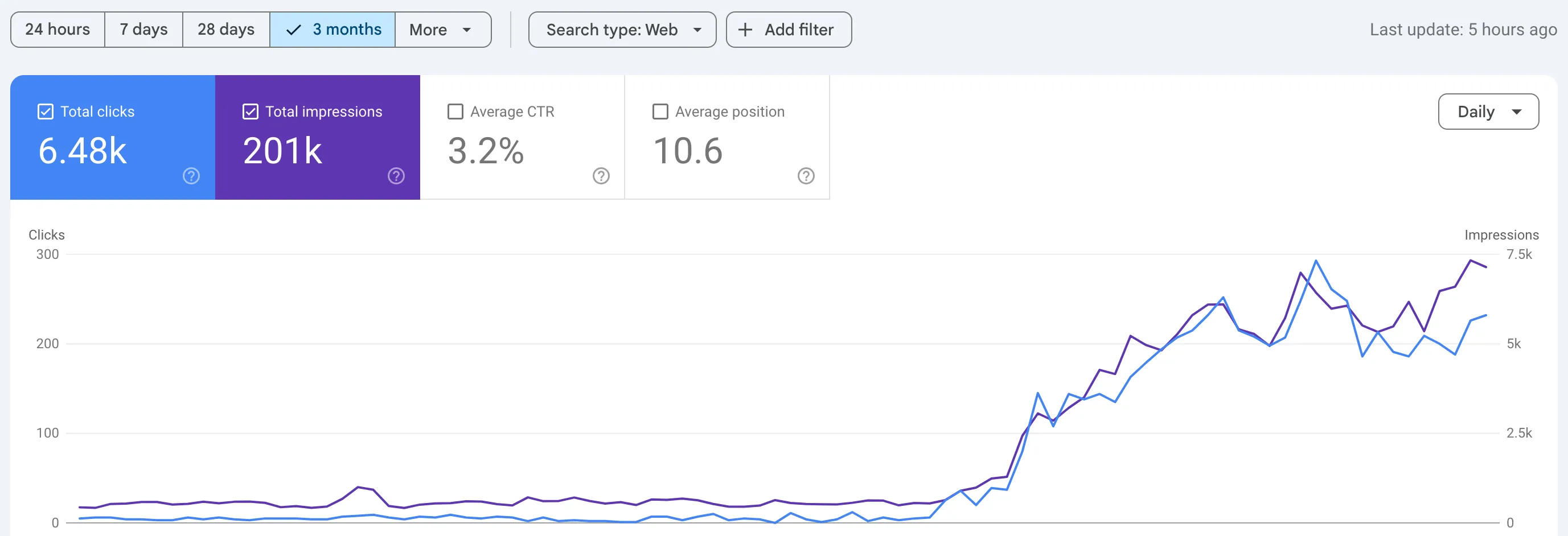Image resolution: width=1568 pixels, height=536 pixels.
Task: Uncheck the Total impressions checkbox
Action: click(250, 112)
